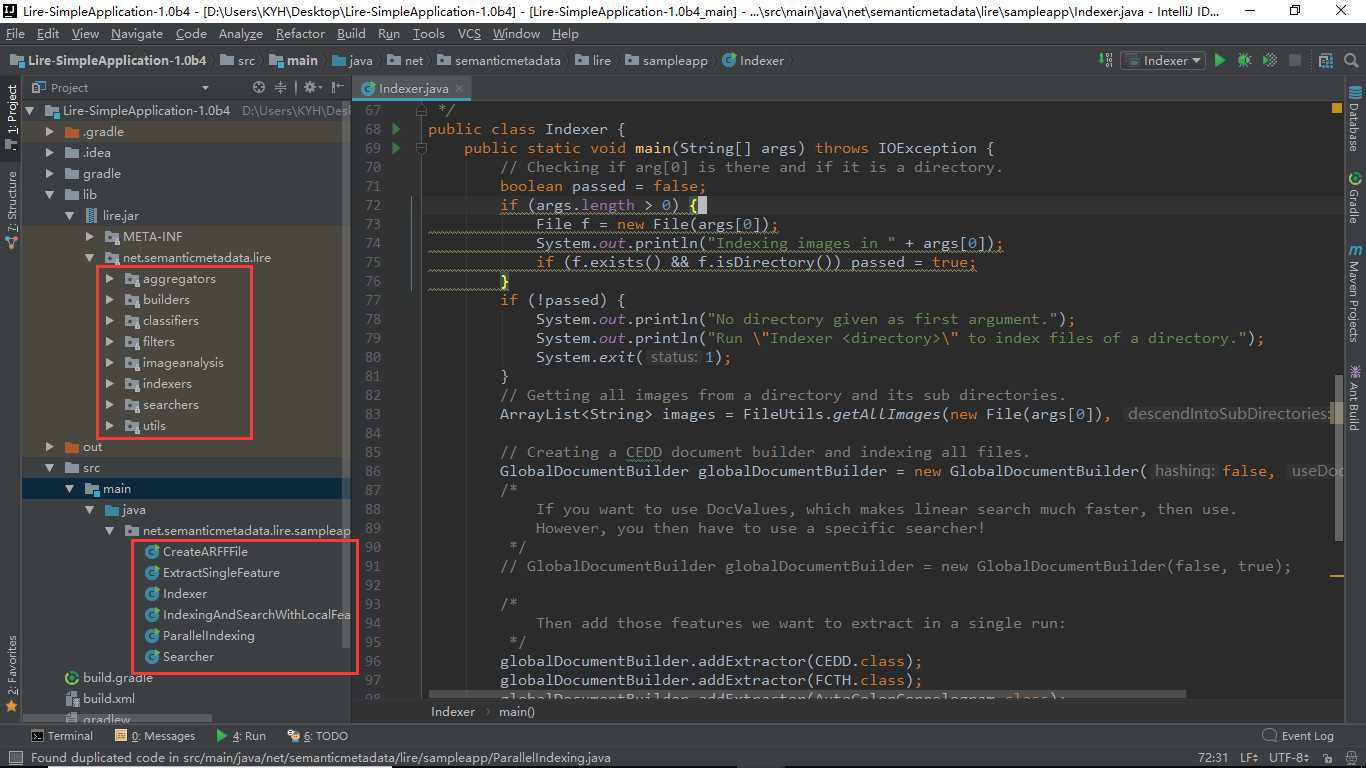
Task: Collapse the src folder
Action: (50, 467)
